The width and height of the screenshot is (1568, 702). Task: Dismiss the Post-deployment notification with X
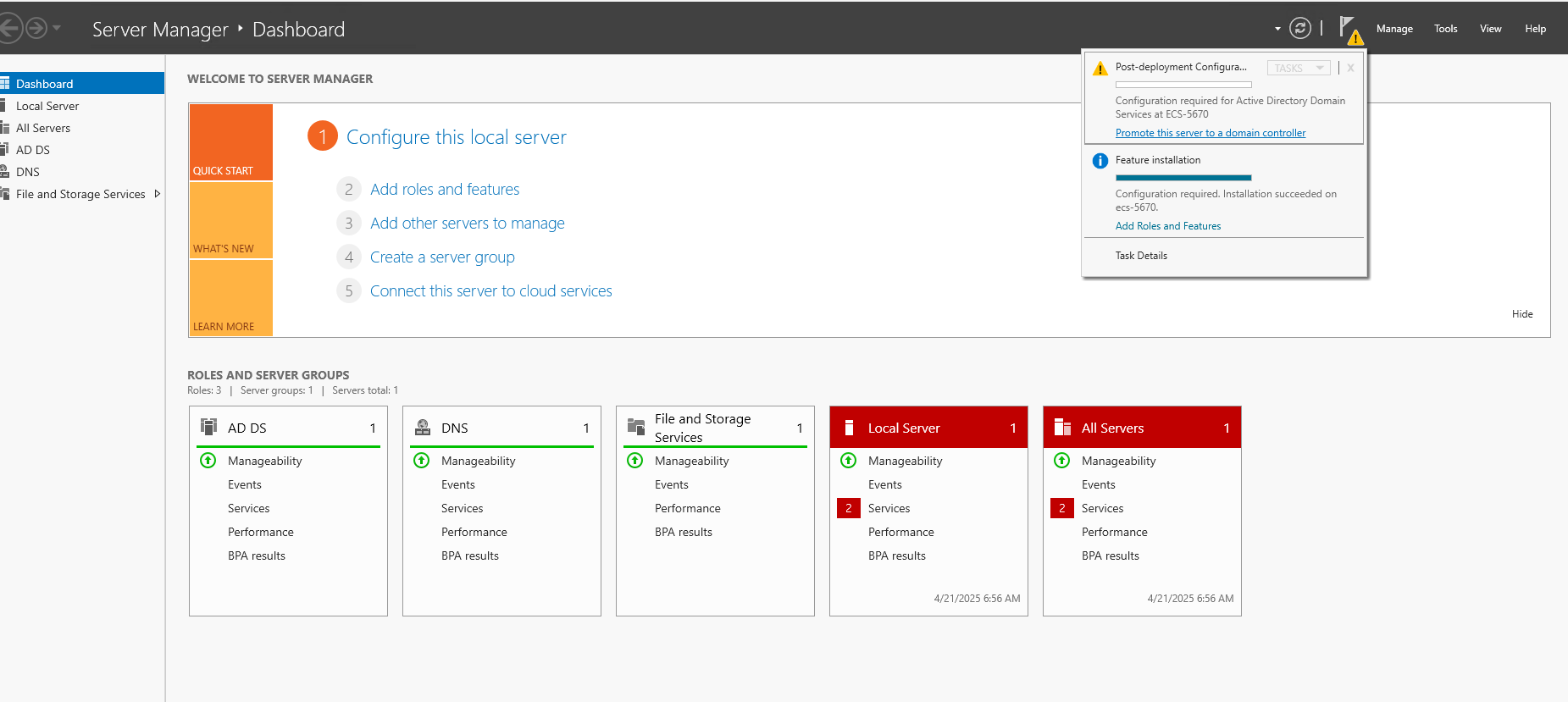pyautogui.click(x=1350, y=68)
